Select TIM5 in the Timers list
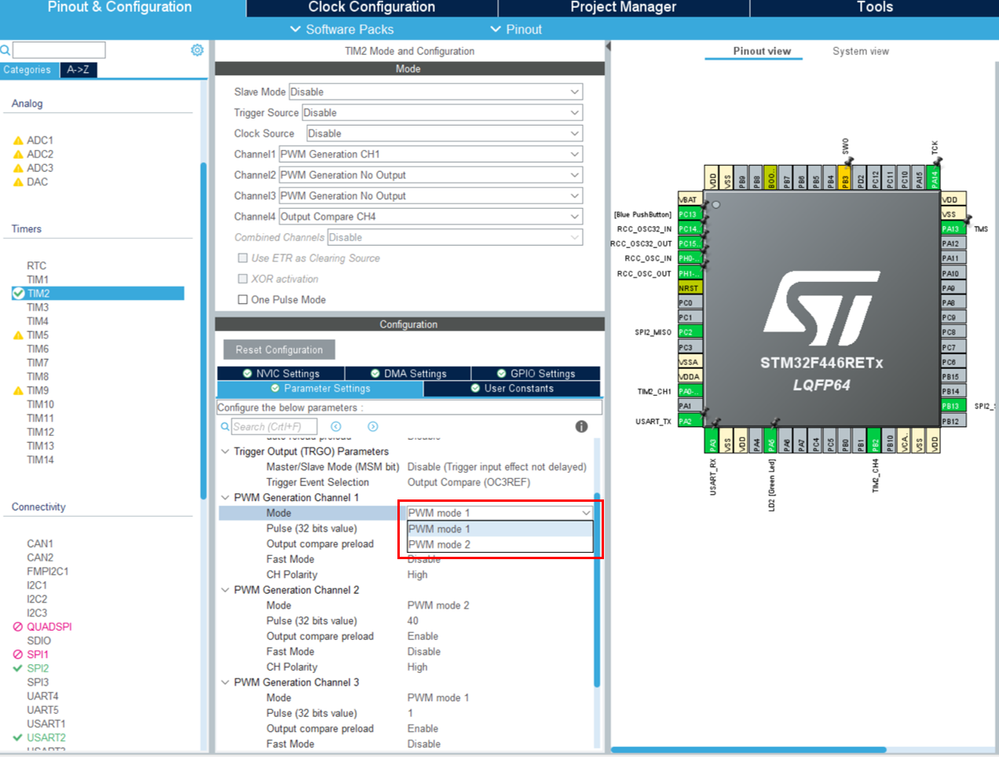This screenshot has width=999, height=757. [38, 335]
